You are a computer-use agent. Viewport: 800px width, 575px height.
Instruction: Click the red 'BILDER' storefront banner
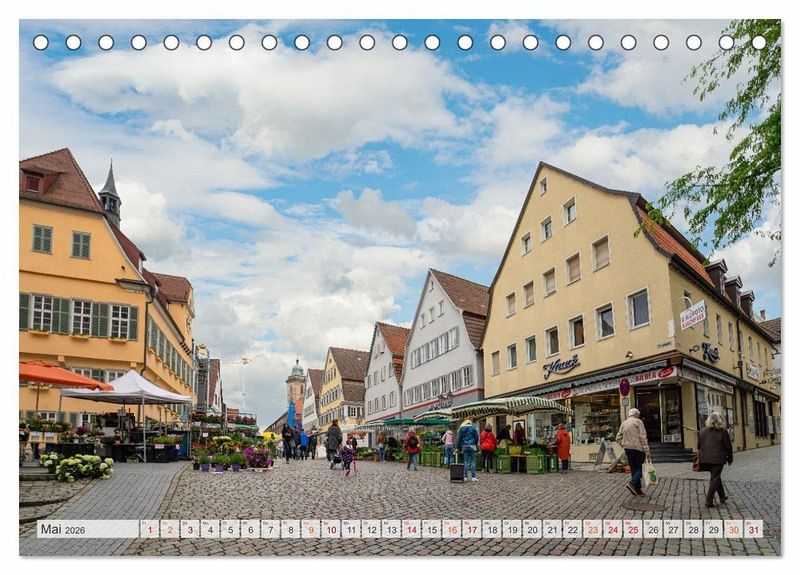point(651,375)
